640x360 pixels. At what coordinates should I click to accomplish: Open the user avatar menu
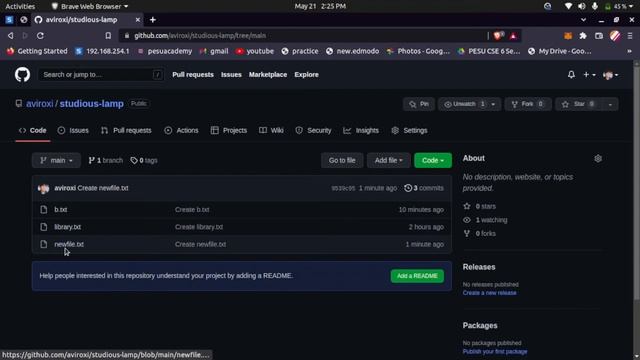click(610, 75)
